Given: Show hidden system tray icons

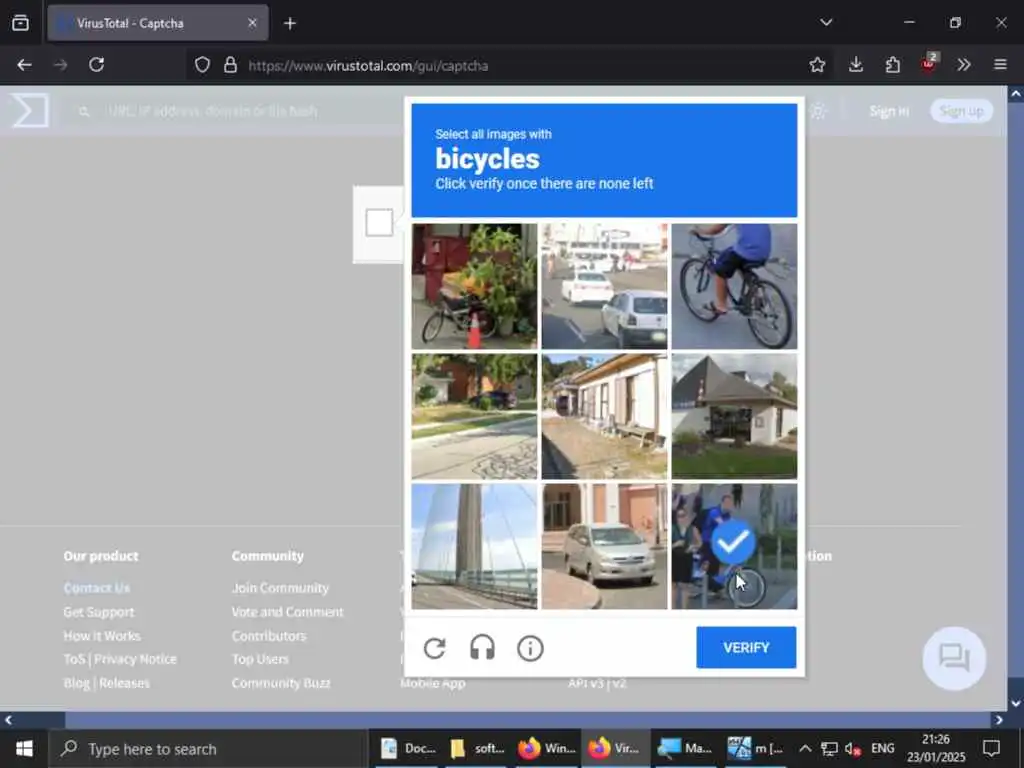Looking at the screenshot, I should (805, 748).
